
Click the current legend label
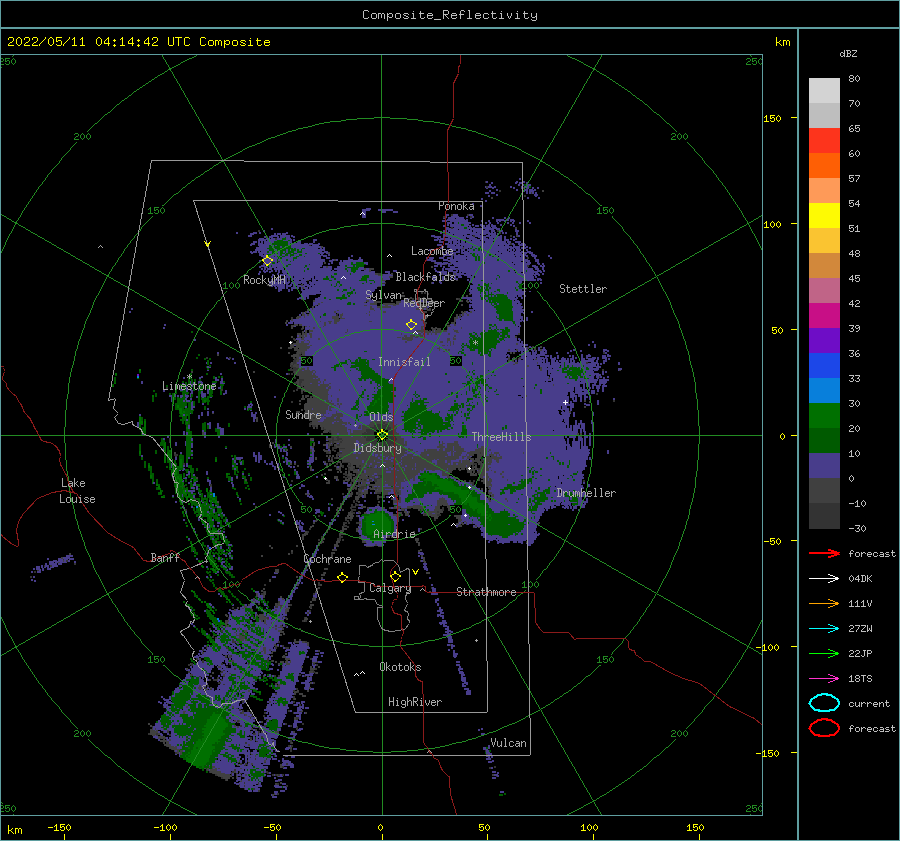(x=869, y=703)
